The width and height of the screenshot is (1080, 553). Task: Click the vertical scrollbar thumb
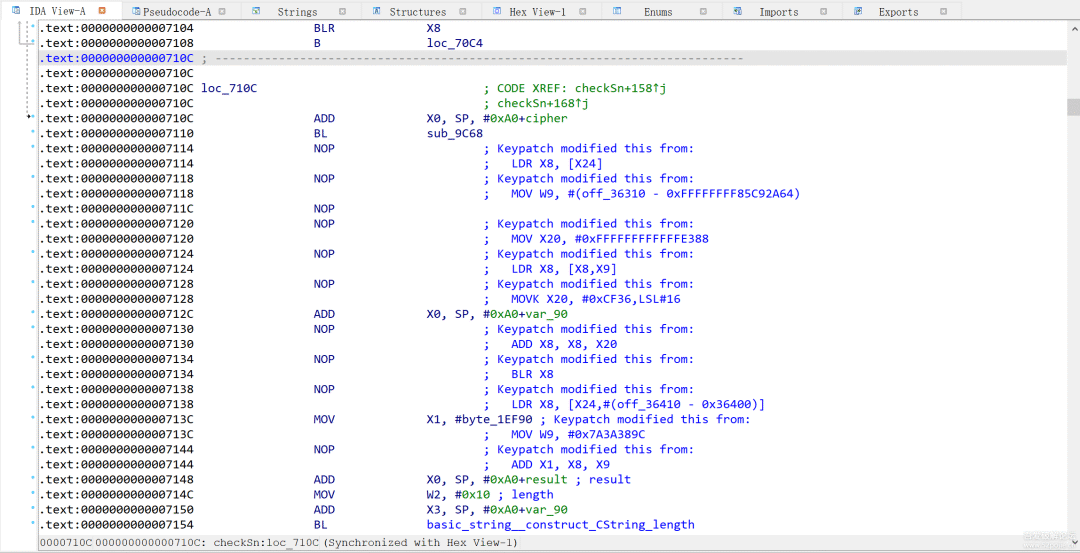tap(1073, 107)
